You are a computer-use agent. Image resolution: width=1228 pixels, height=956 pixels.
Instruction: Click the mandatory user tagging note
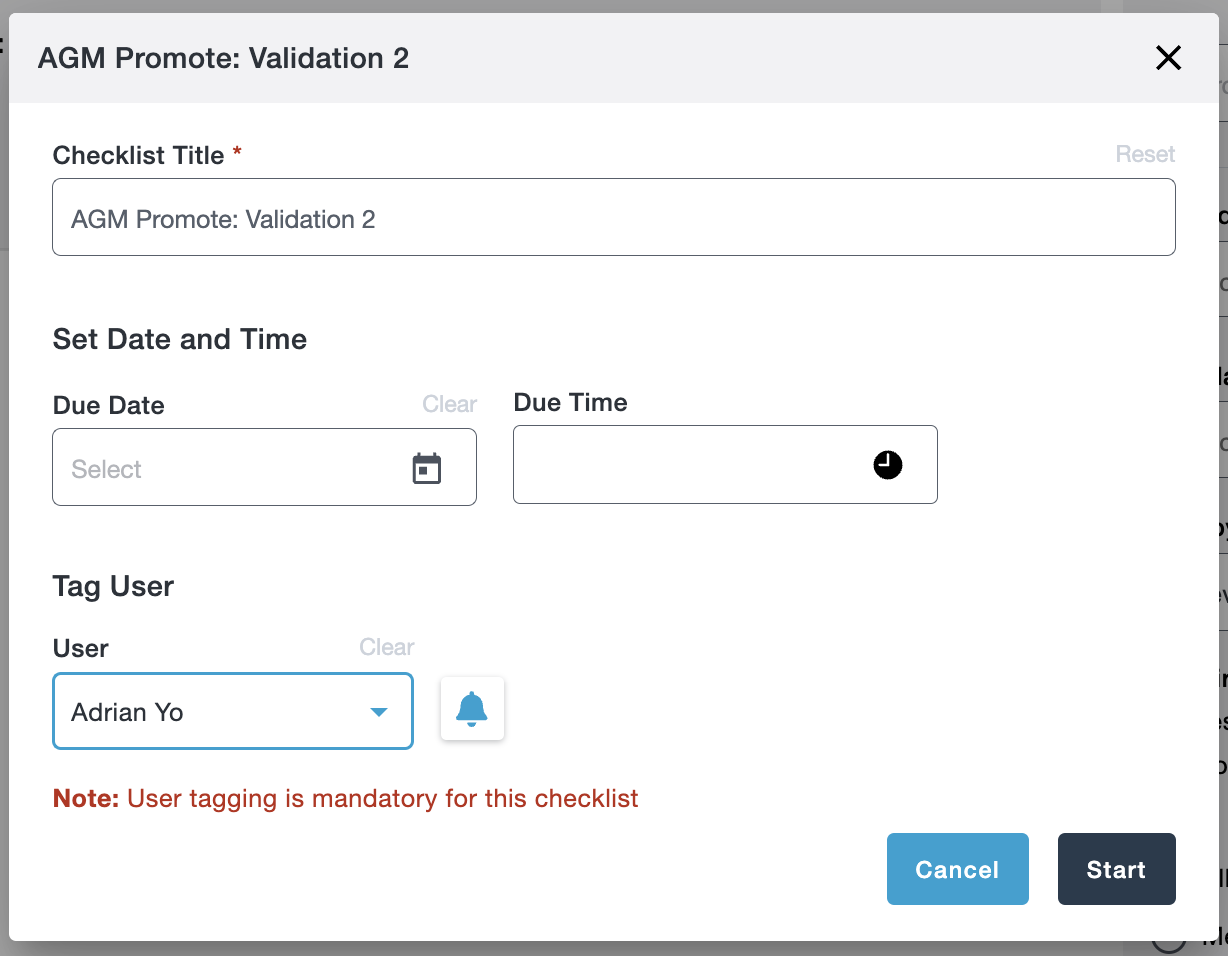click(345, 799)
